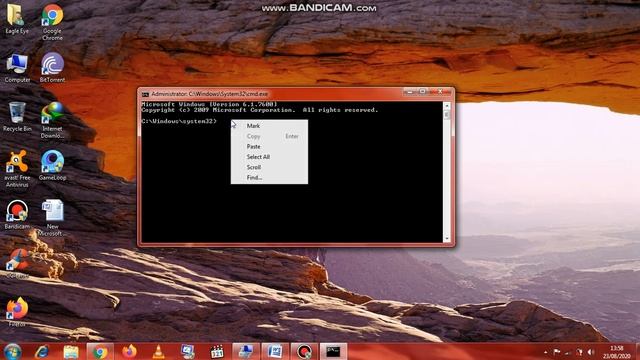The image size is (640, 360).
Task: Maximize the cmd.exe window
Action: tap(422, 92)
